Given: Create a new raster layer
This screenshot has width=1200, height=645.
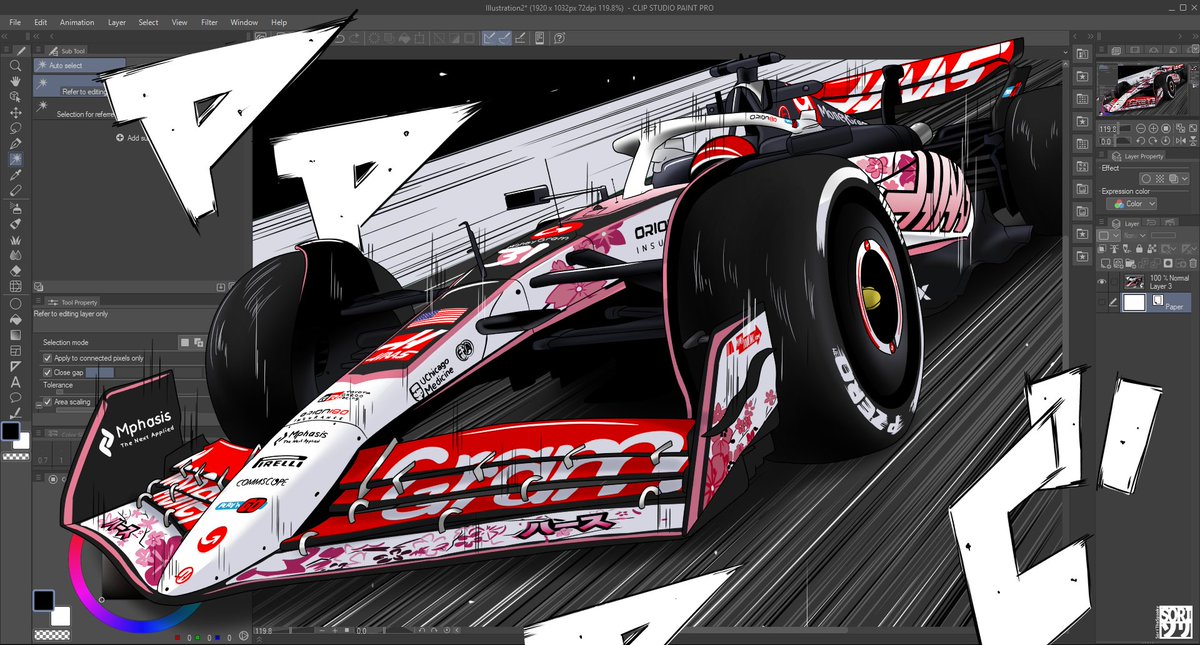Looking at the screenshot, I should click(1106, 263).
